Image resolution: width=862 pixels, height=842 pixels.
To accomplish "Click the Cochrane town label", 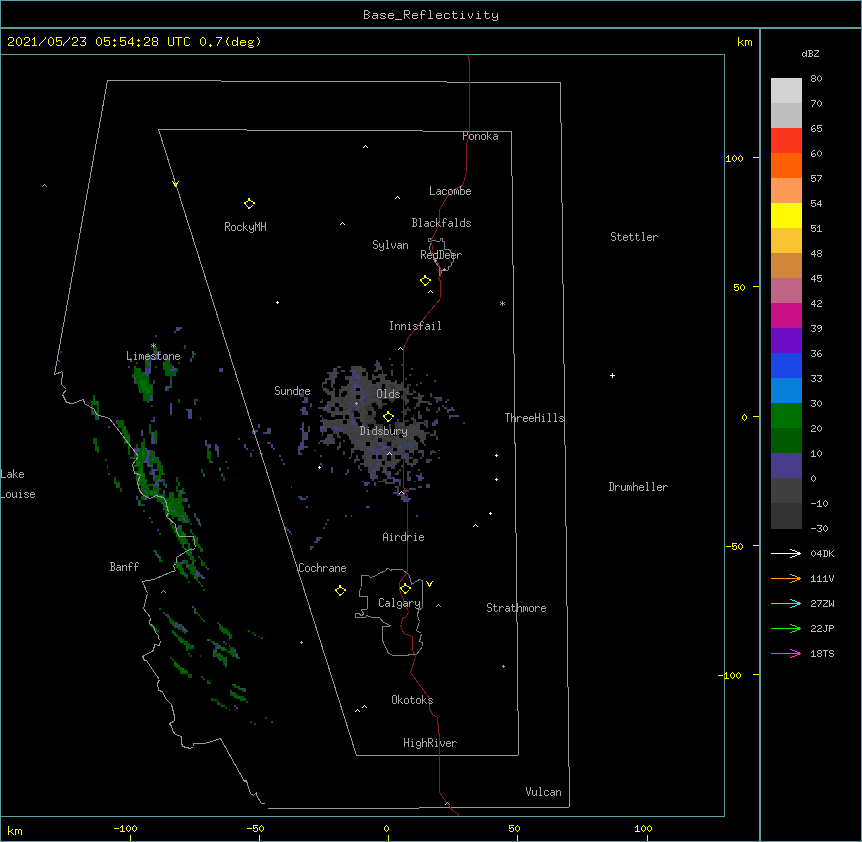I will (322, 568).
